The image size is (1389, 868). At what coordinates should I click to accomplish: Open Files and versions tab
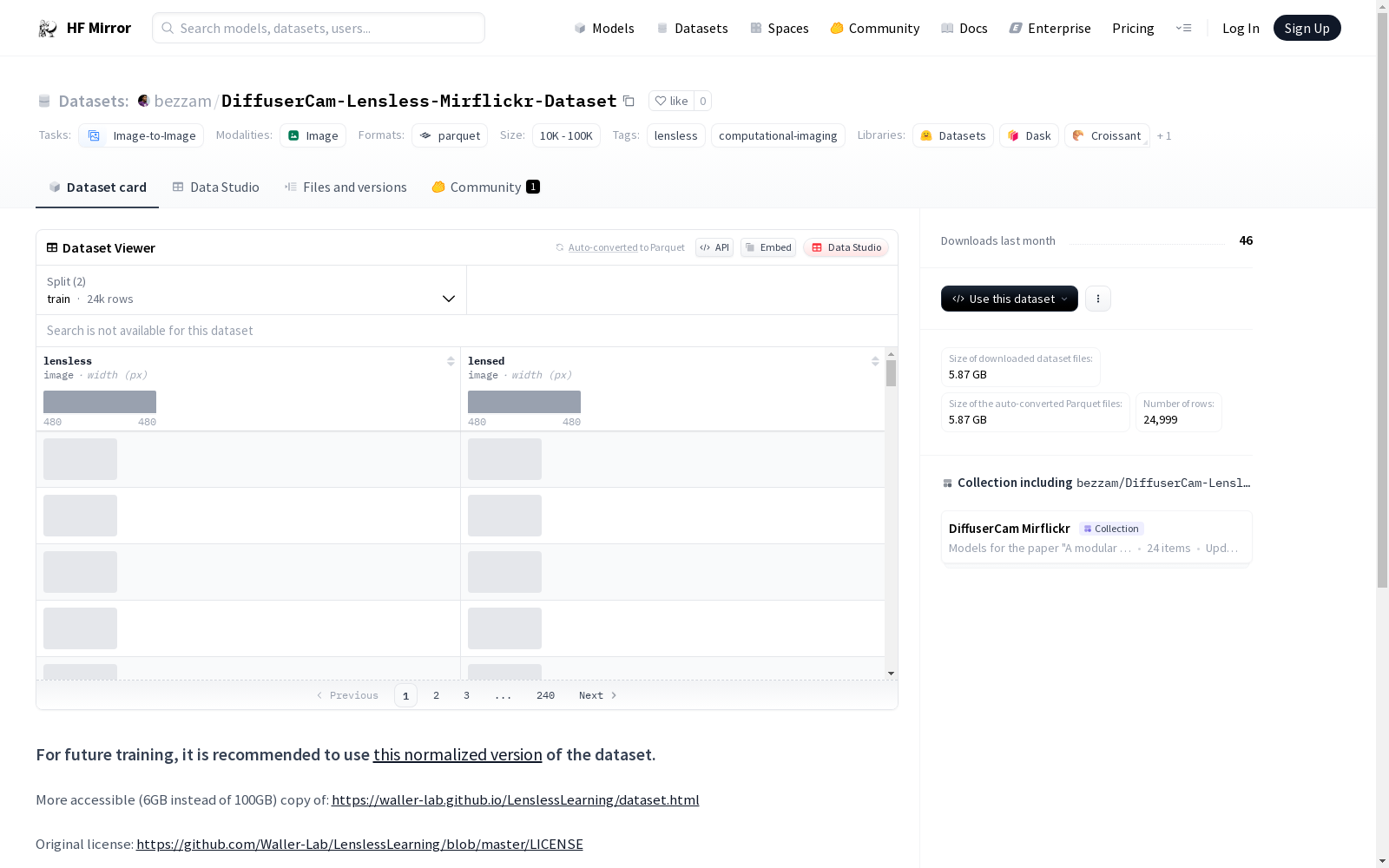(346, 187)
